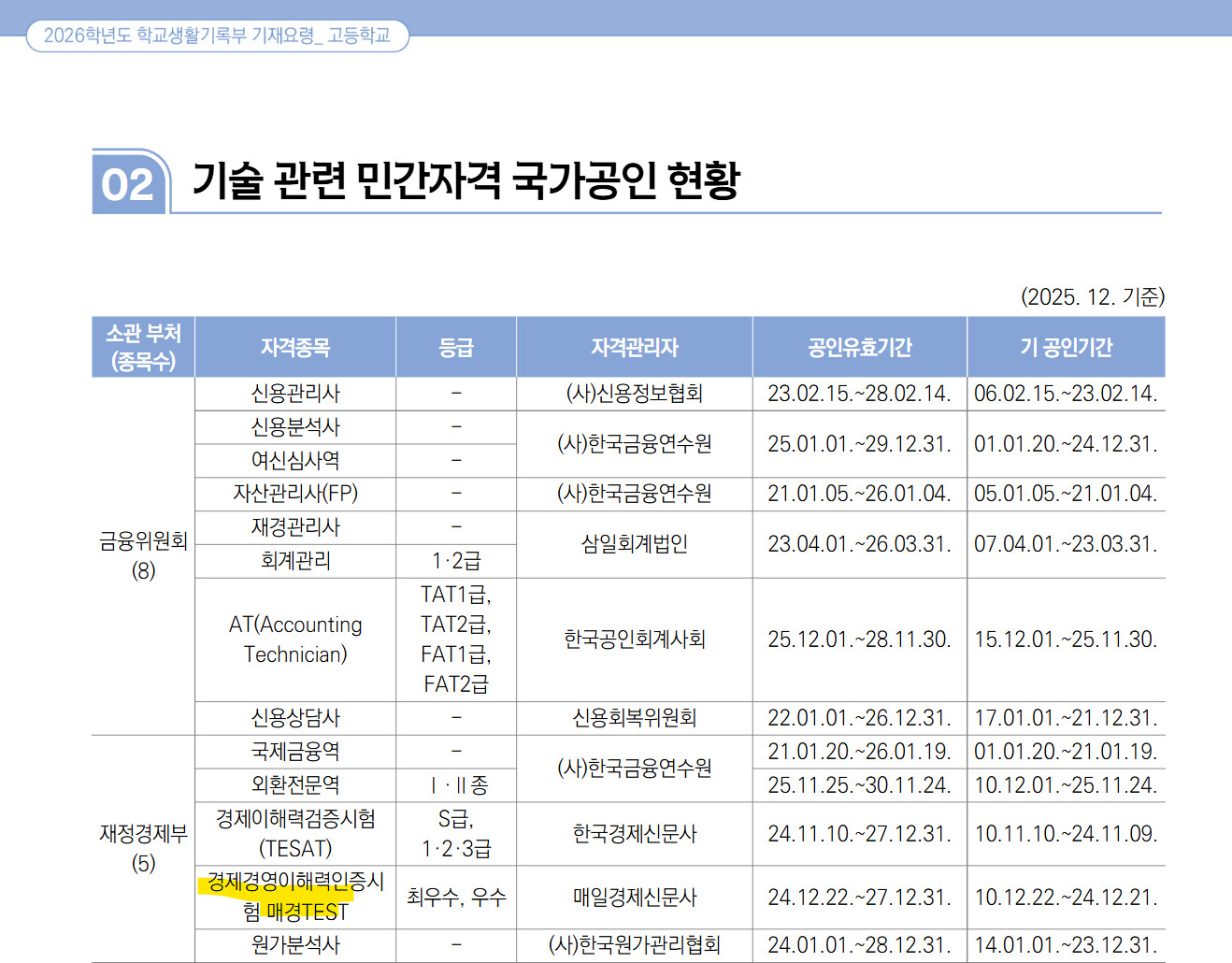
Task: Click the period '15.12.01.~25.11.30.'
Action: pos(1066,640)
